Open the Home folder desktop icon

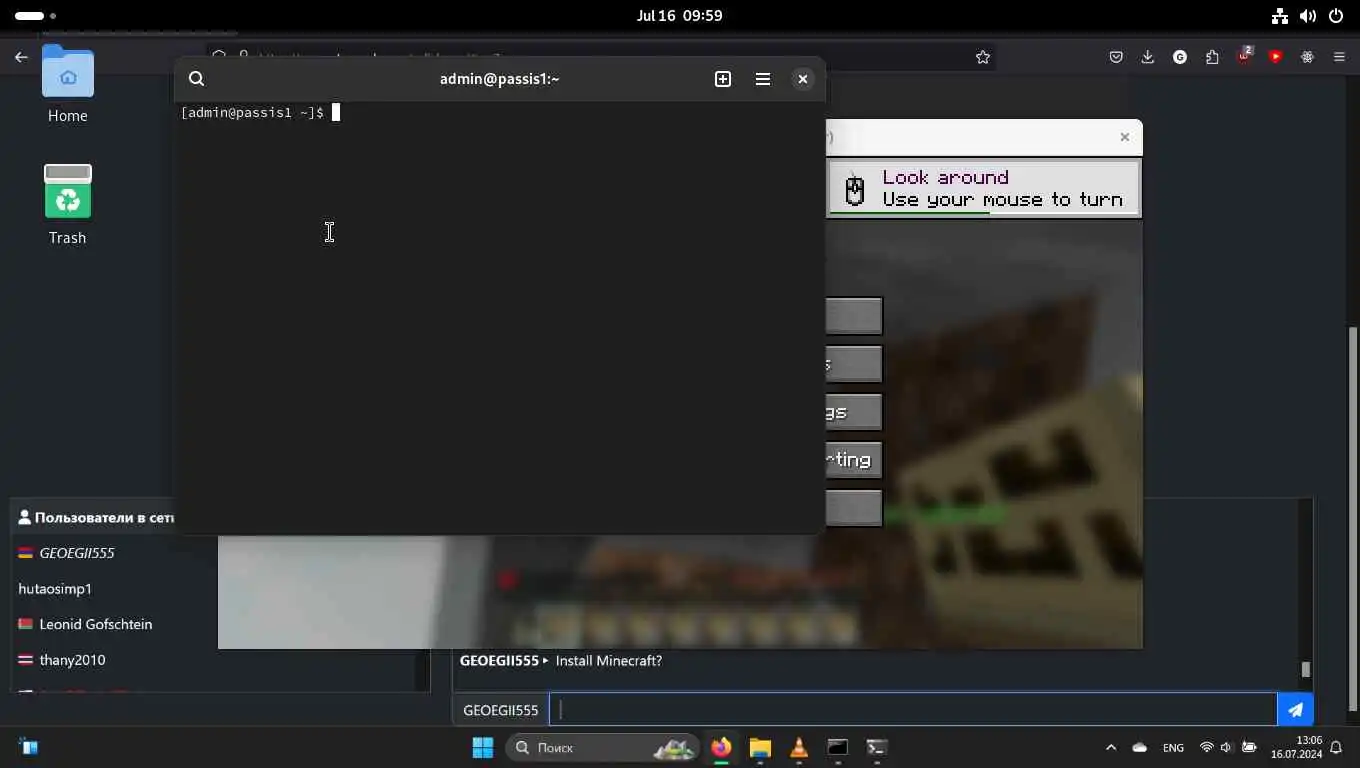(x=68, y=84)
